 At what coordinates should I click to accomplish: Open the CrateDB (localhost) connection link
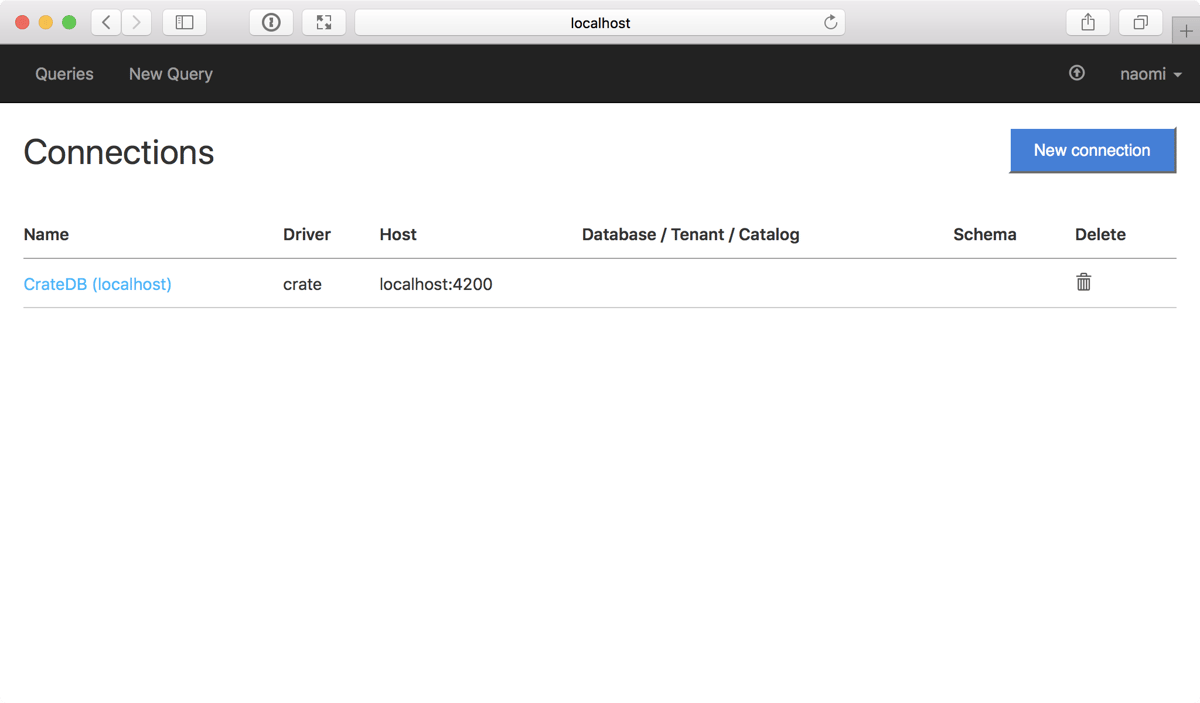[x=97, y=284]
